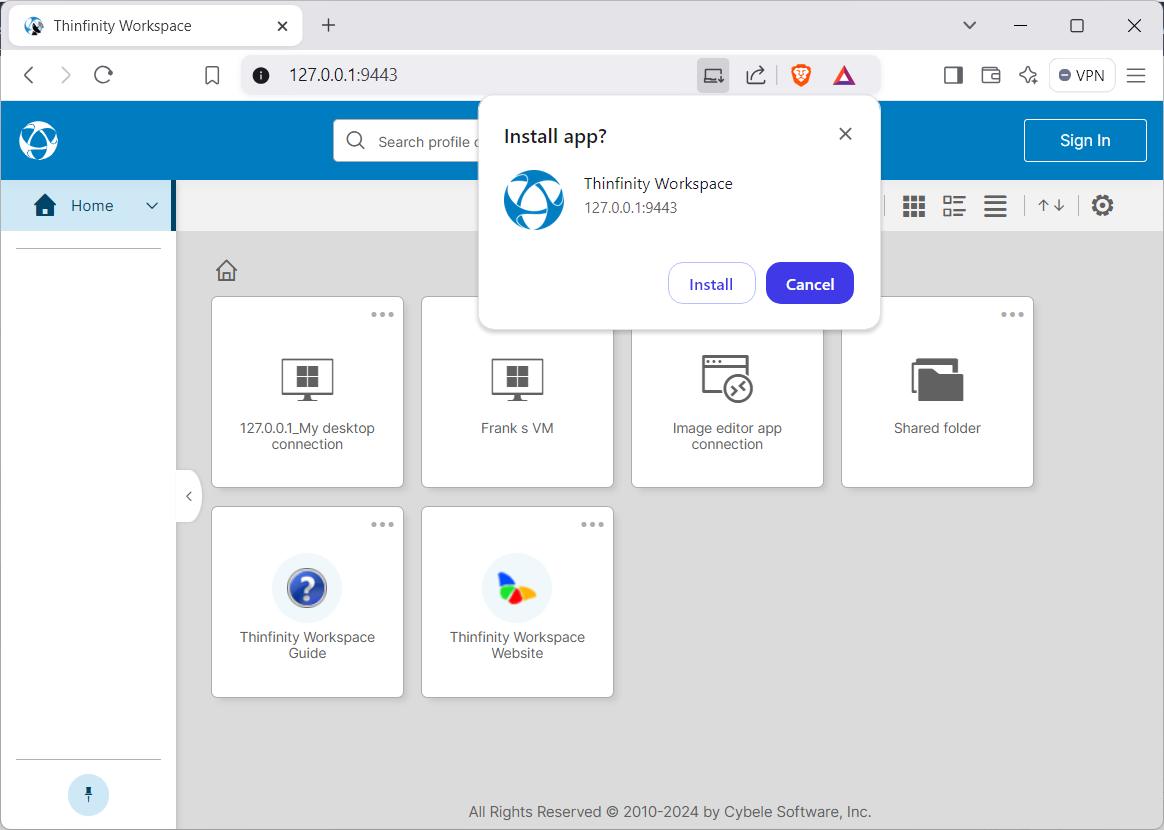This screenshot has width=1164, height=830.
Task: Click the Install button in the dialog
Action: coord(711,284)
